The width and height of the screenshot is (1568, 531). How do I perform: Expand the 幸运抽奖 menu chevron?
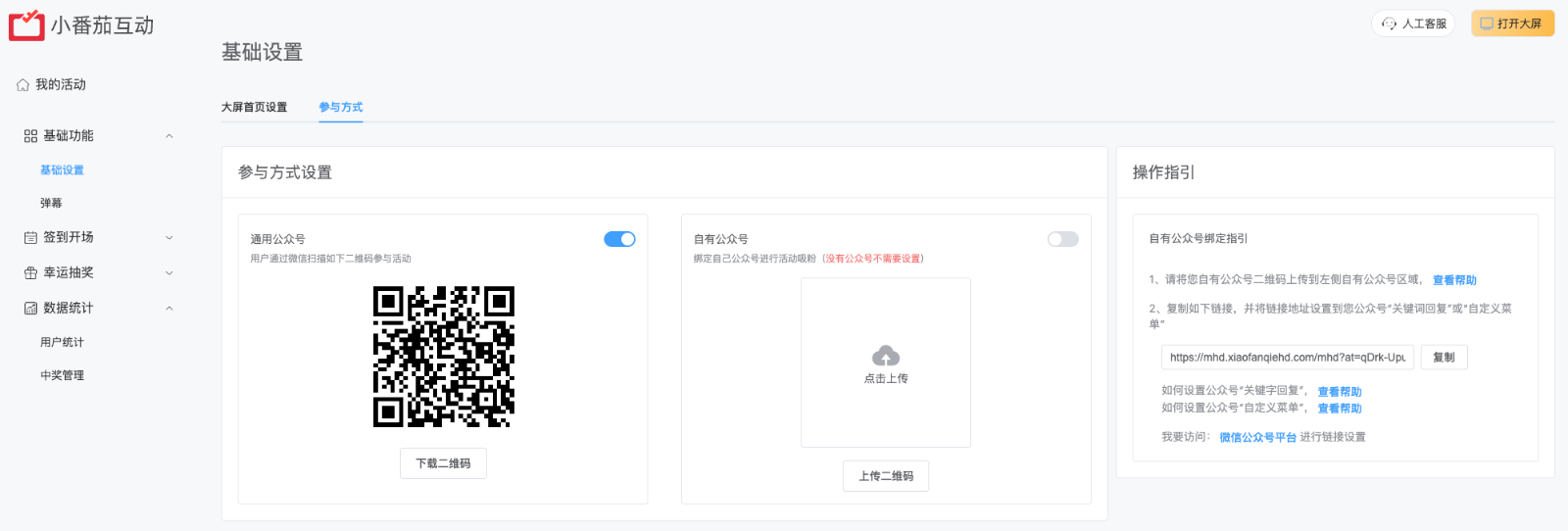[x=170, y=272]
